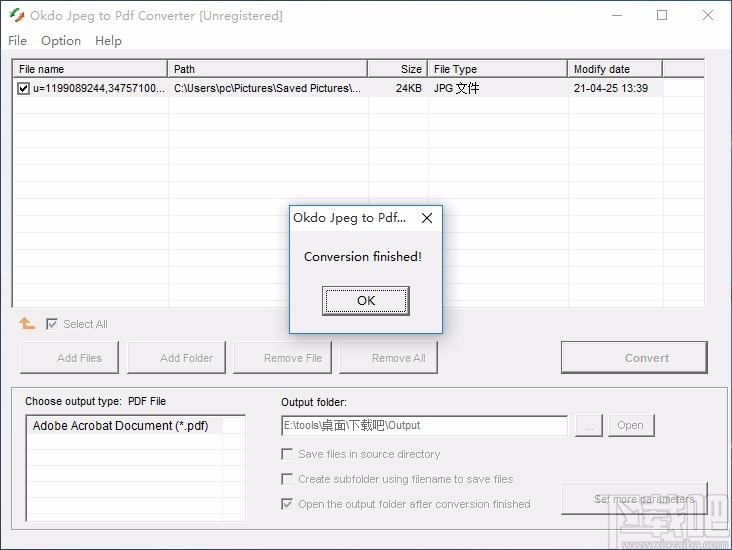Click the Open output folder button
732x550 pixels.
coord(631,425)
